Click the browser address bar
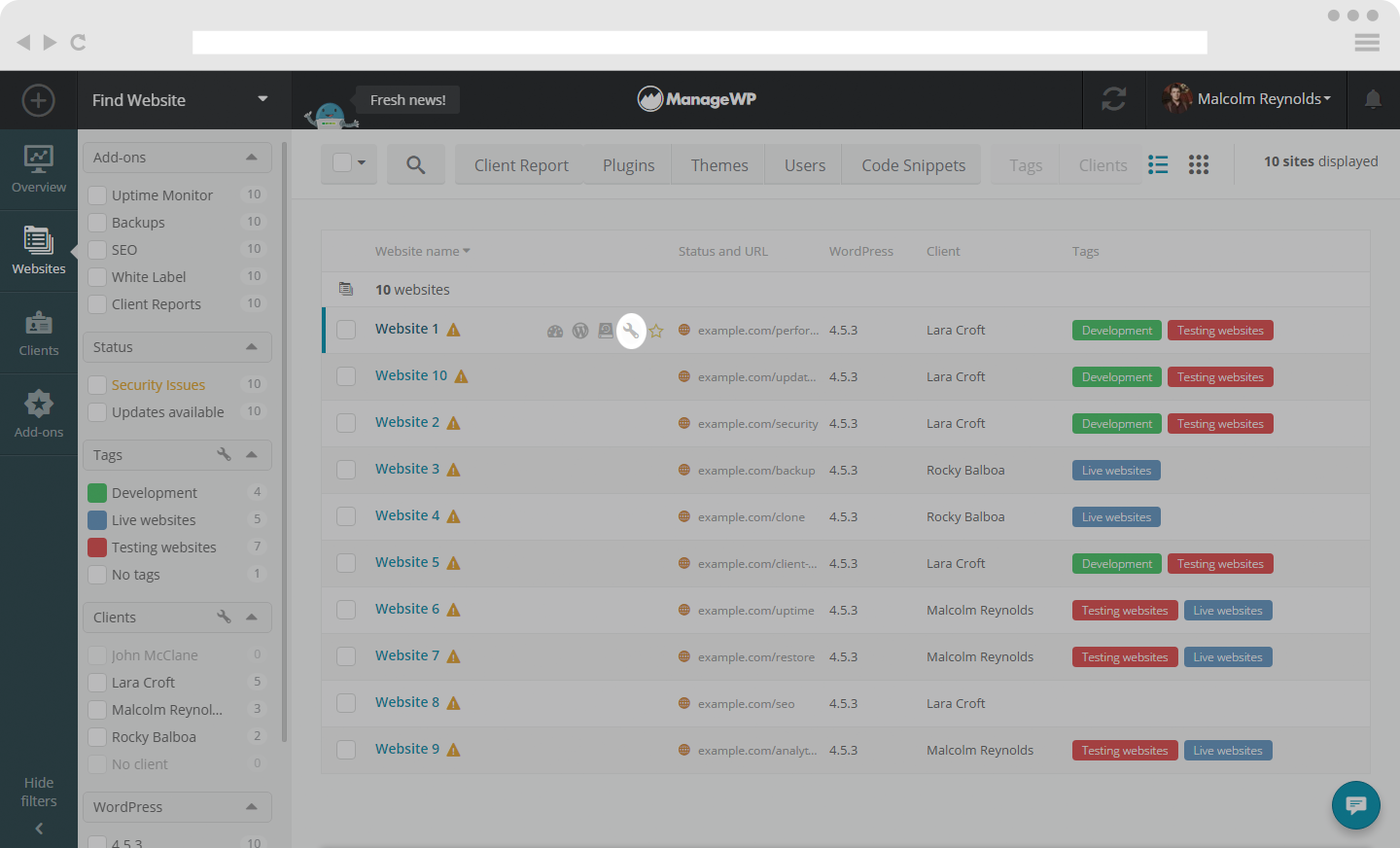Image resolution: width=1400 pixels, height=848 pixels. coord(700,43)
